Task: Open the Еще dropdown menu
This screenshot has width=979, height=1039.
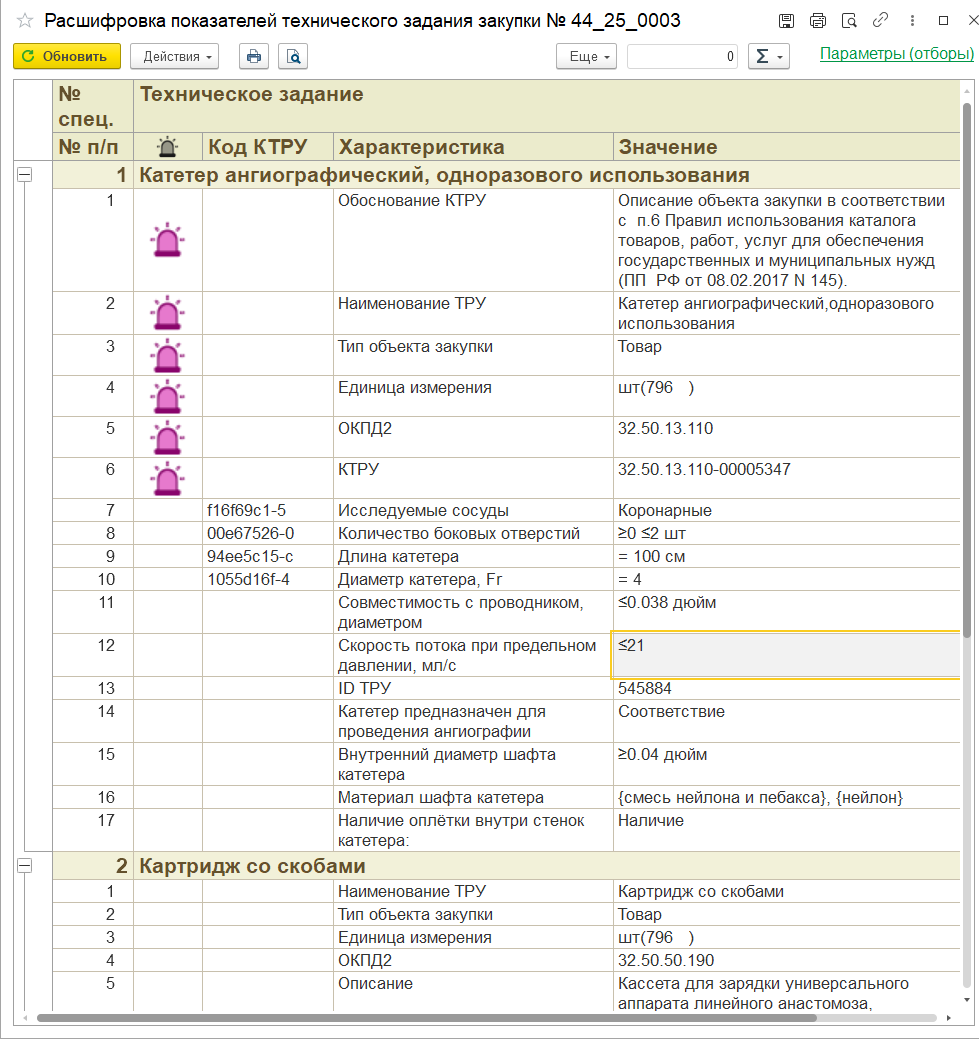Action: click(587, 56)
